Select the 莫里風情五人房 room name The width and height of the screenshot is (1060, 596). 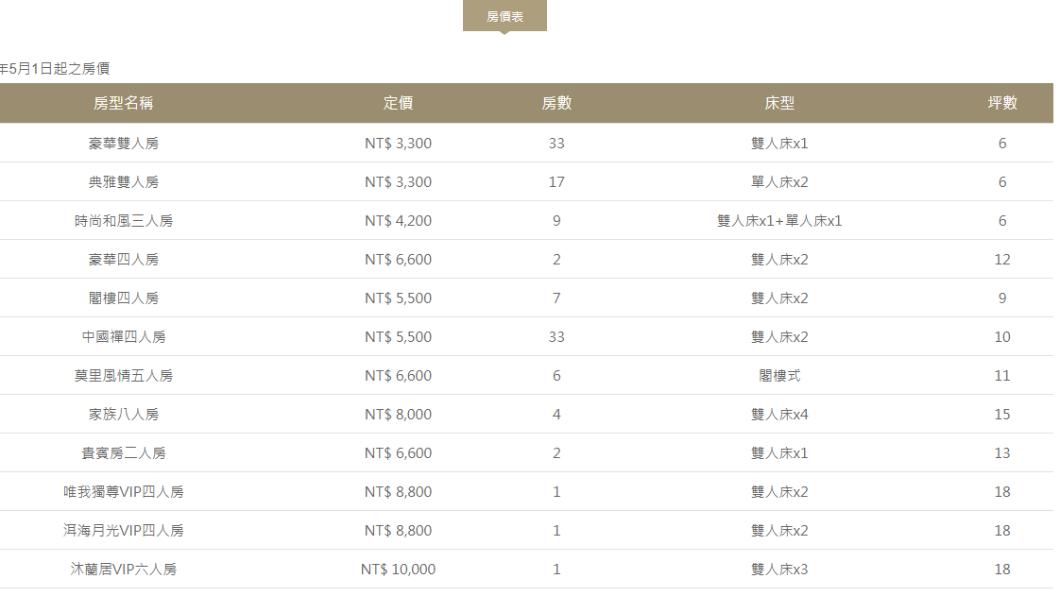[x=123, y=376]
